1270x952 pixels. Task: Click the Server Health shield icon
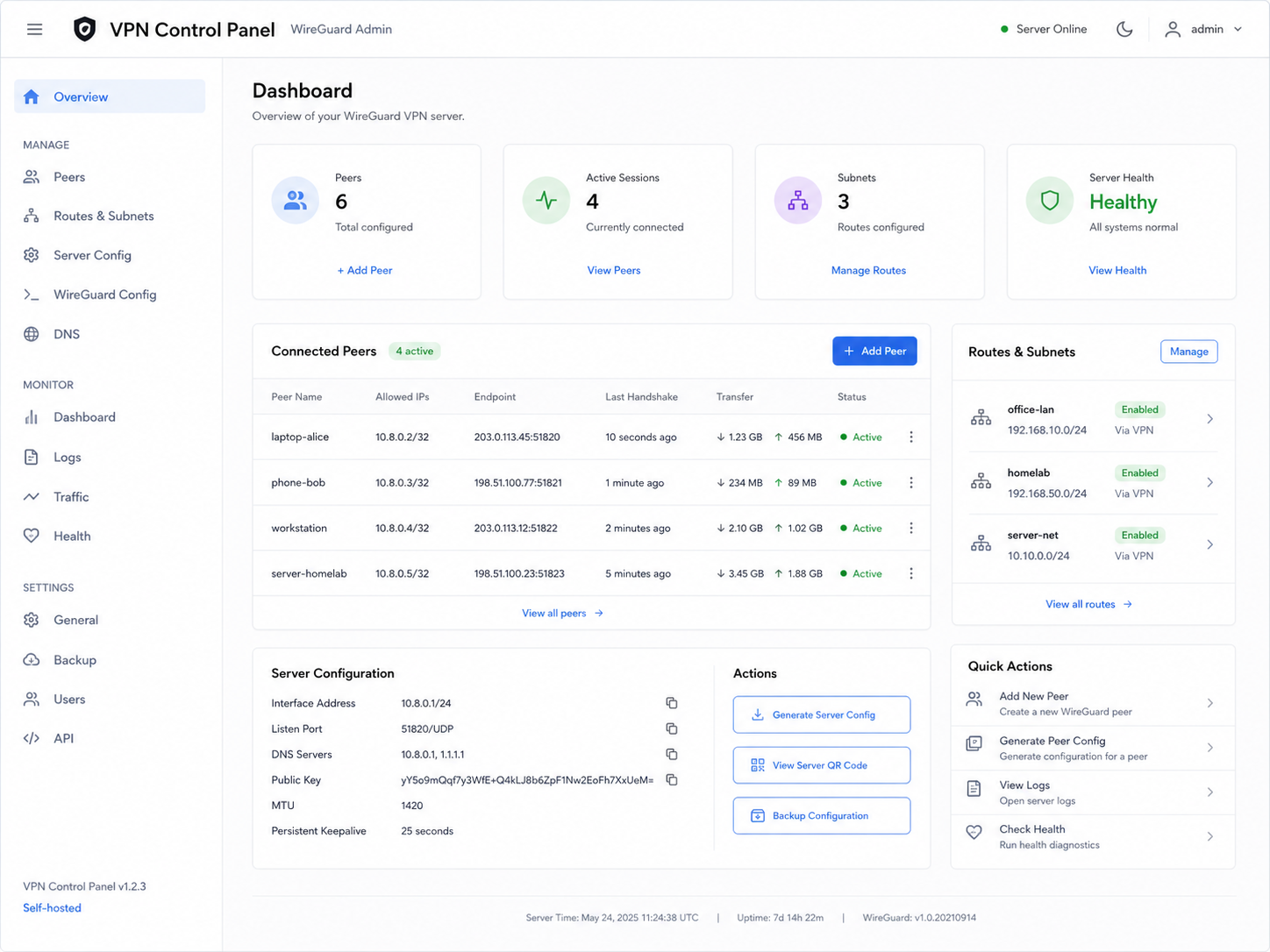(1050, 201)
